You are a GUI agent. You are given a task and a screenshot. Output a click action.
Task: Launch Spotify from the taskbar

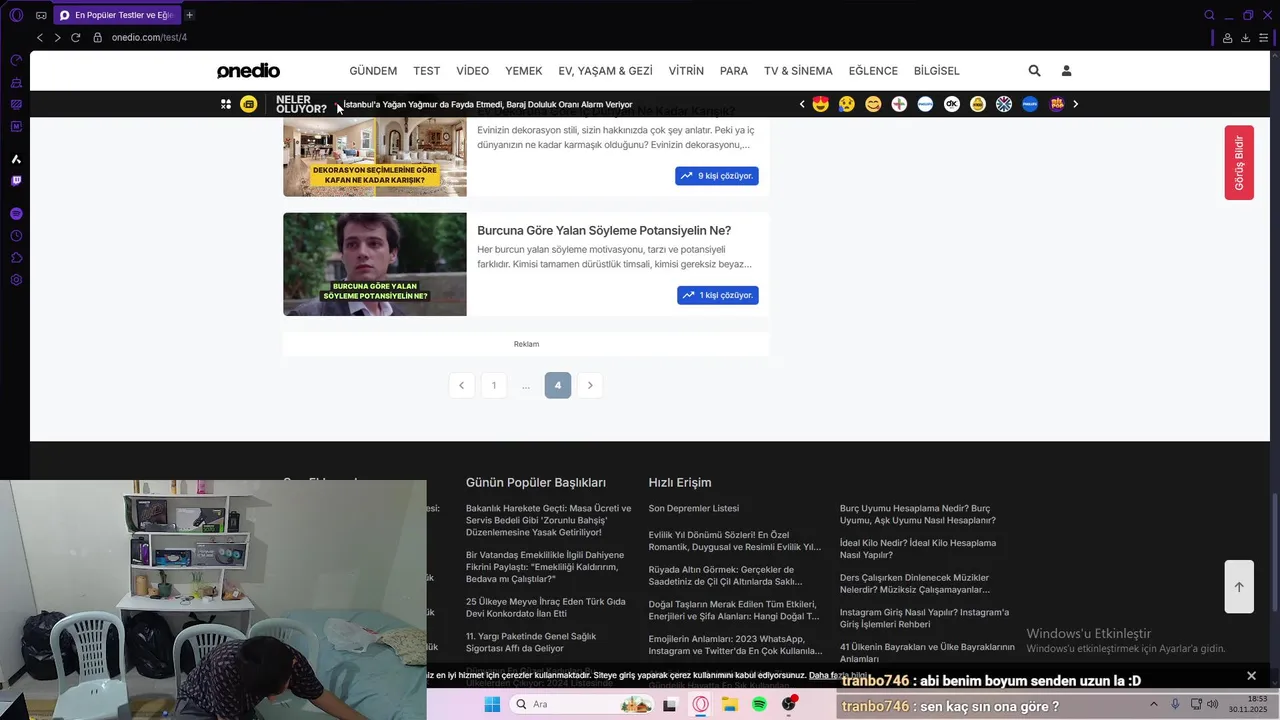coord(759,705)
